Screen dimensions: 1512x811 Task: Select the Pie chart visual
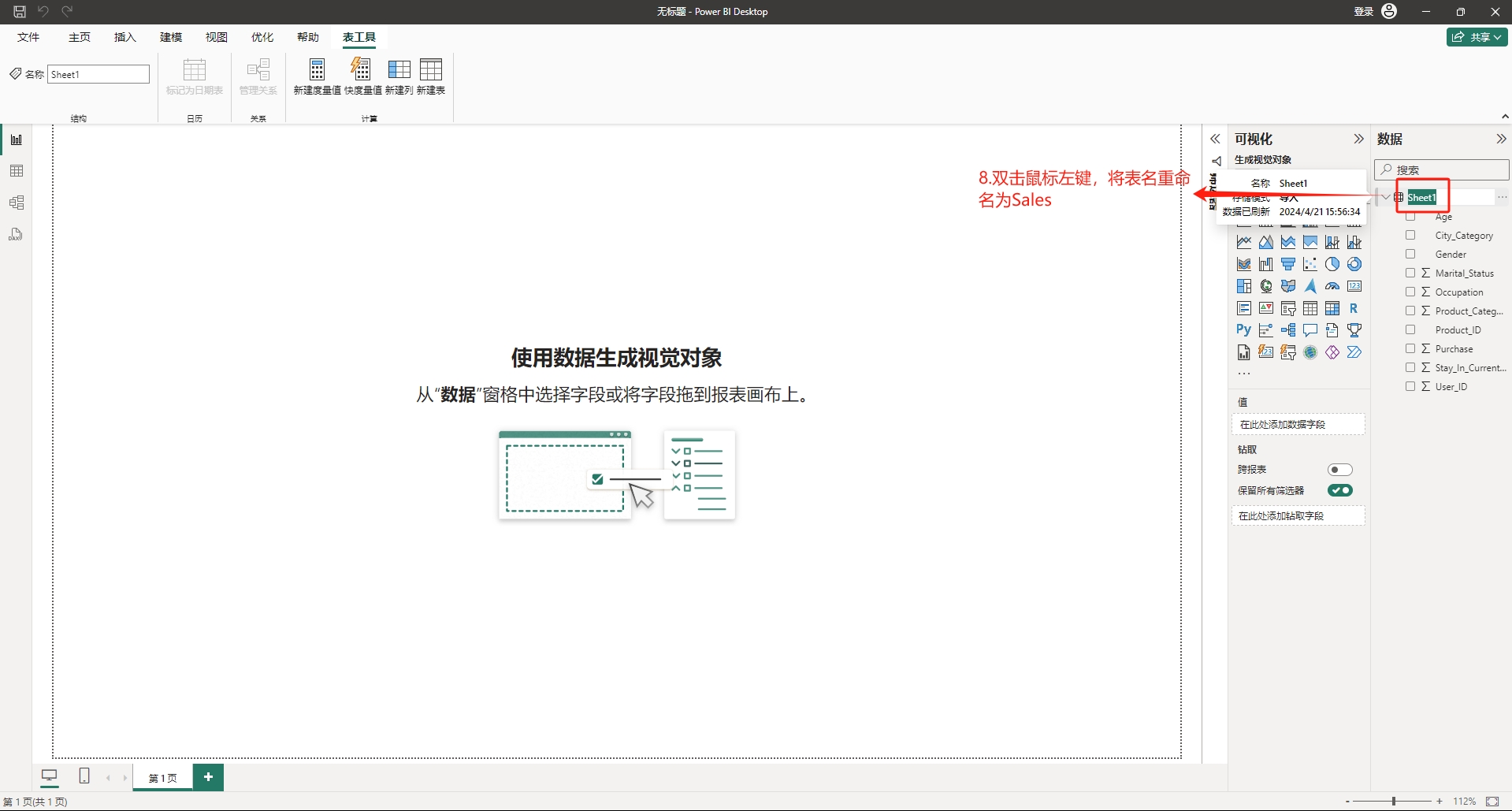coord(1332,264)
